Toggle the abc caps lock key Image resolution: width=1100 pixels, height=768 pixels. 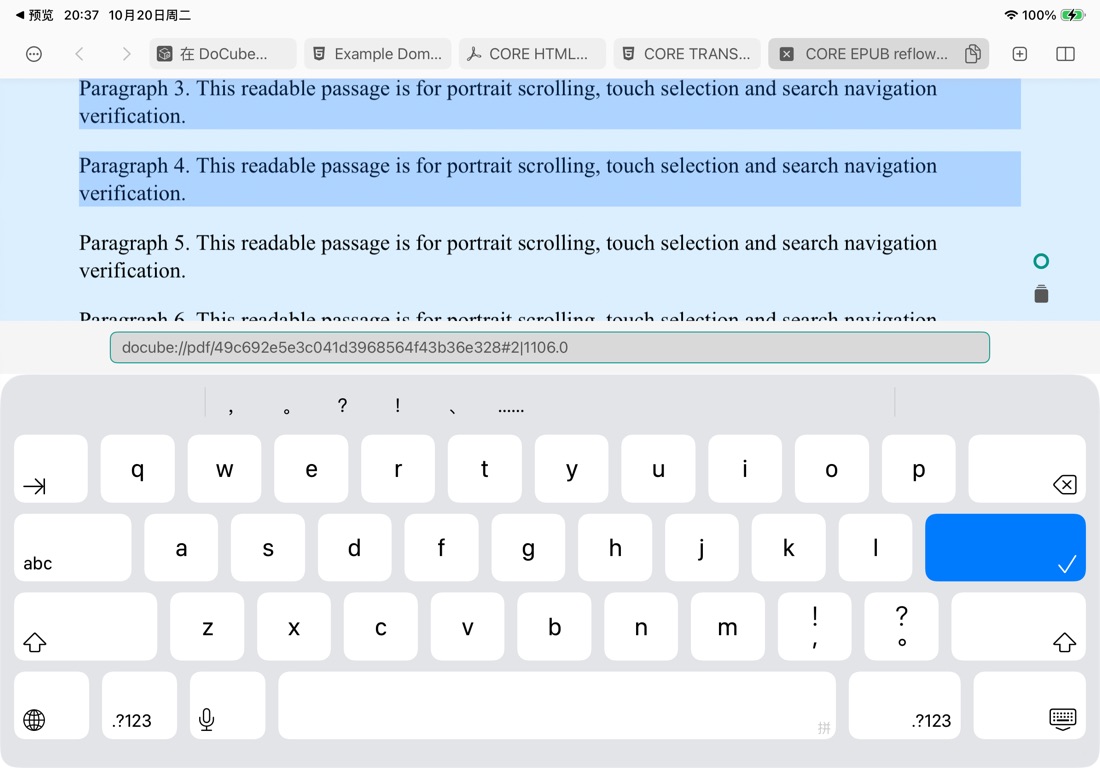[72, 547]
